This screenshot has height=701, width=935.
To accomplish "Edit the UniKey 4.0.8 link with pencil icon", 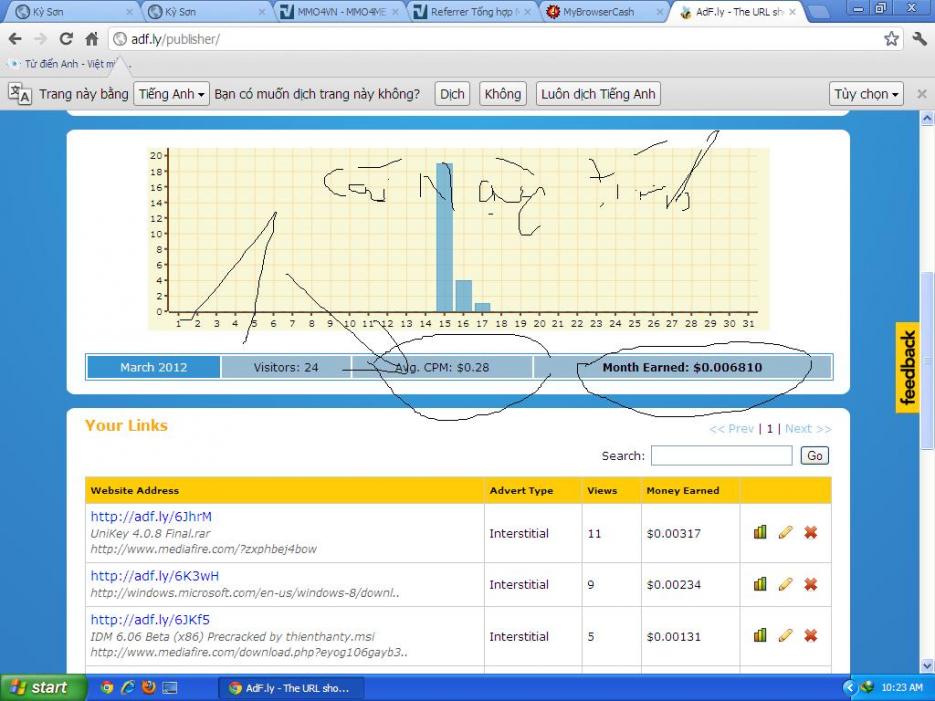I will tap(785, 532).
